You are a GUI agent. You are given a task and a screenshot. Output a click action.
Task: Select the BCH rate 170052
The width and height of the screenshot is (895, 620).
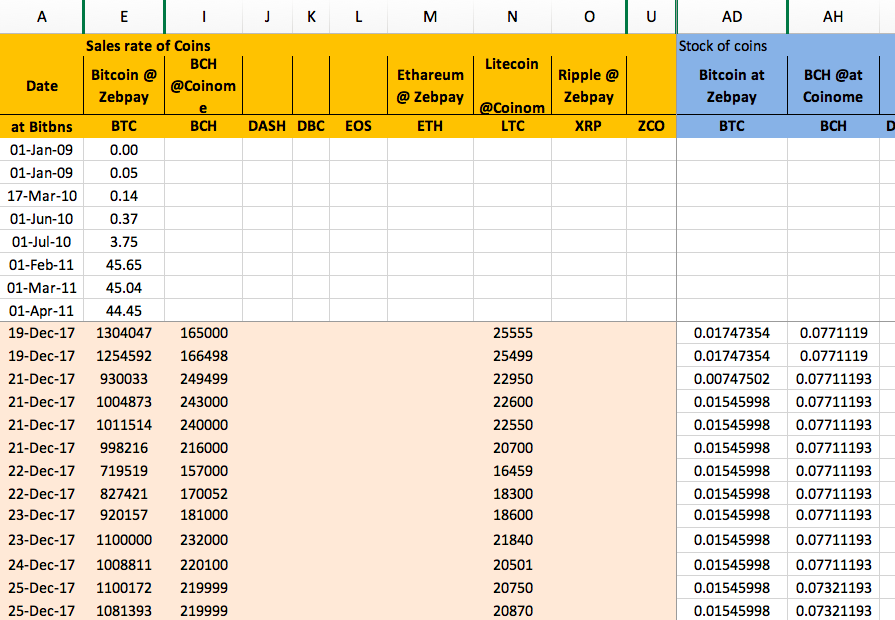point(204,493)
